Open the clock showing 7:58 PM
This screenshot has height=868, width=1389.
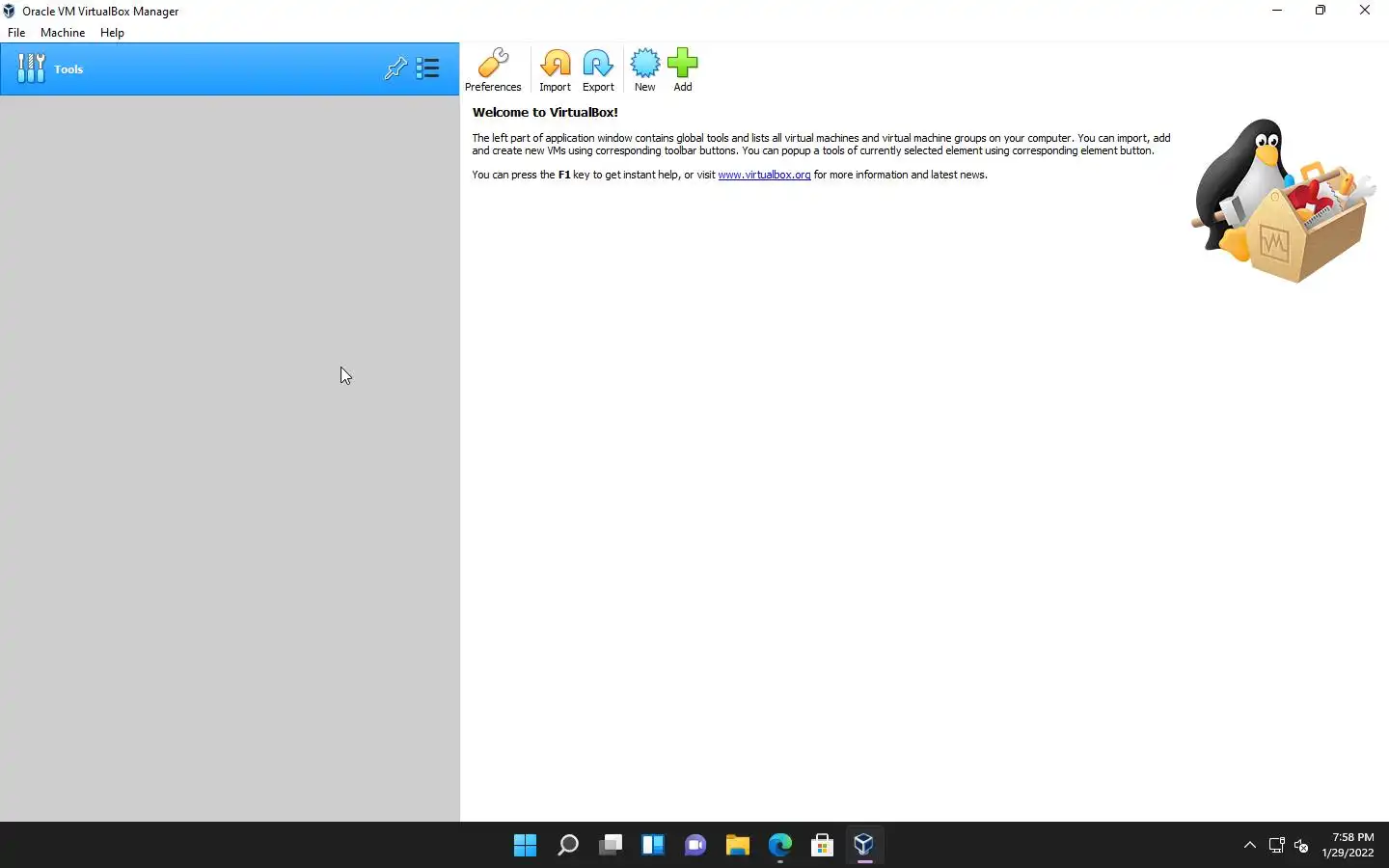pyautogui.click(x=1348, y=845)
